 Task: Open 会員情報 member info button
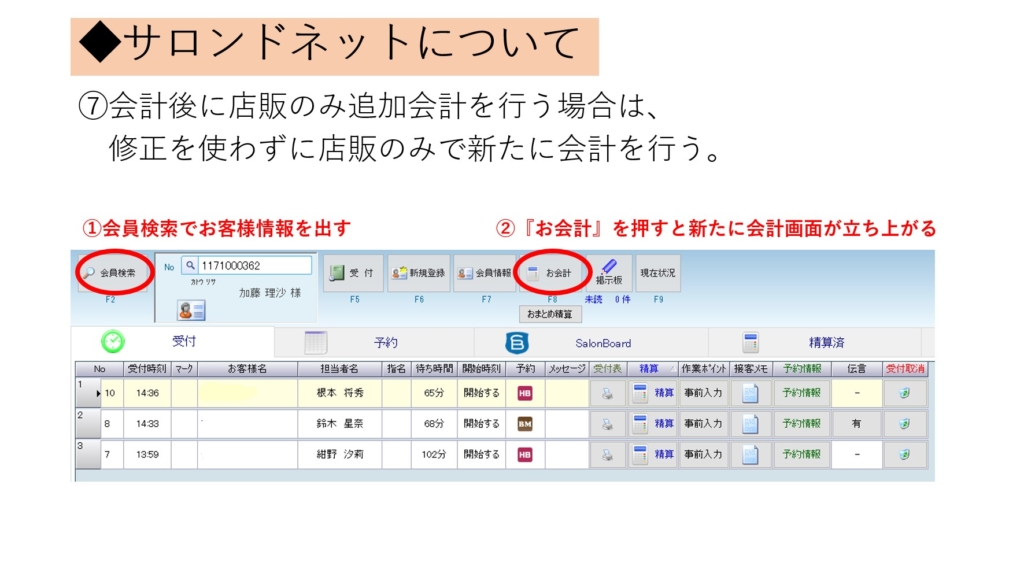[485, 273]
